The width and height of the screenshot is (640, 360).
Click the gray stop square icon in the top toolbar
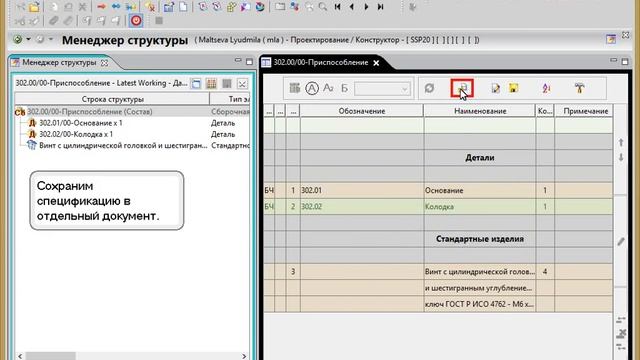159,20
